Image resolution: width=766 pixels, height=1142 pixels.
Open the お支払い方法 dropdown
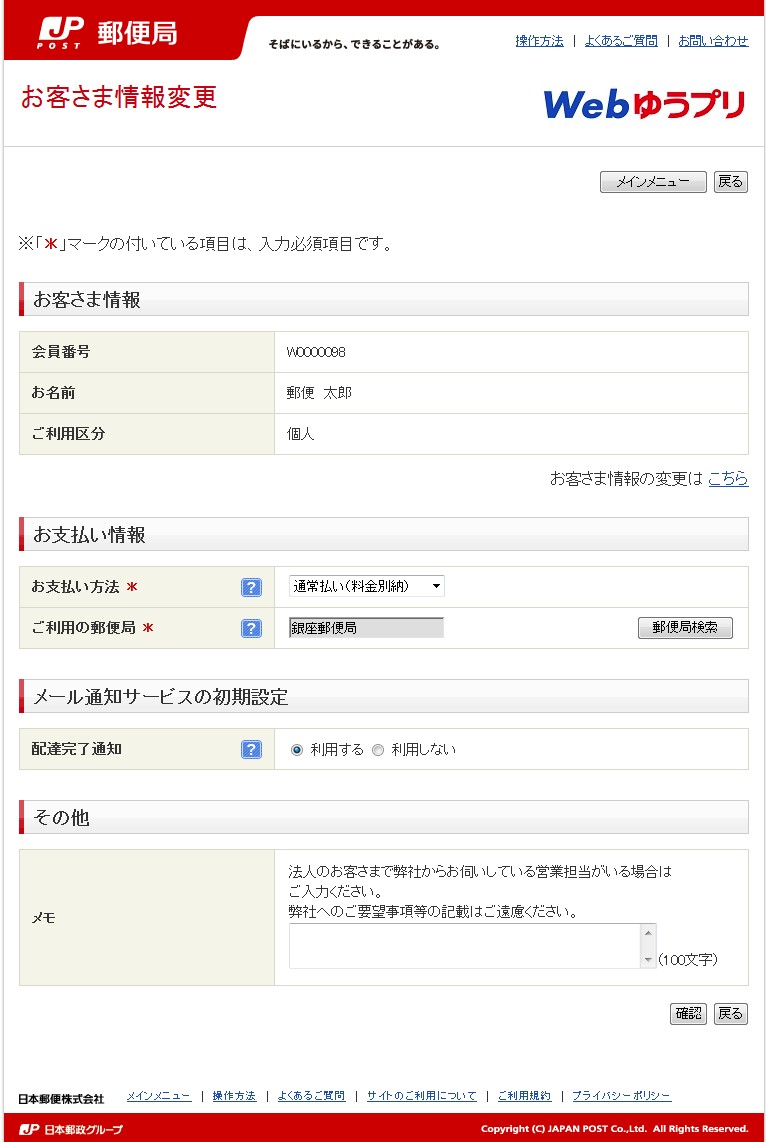[366, 586]
